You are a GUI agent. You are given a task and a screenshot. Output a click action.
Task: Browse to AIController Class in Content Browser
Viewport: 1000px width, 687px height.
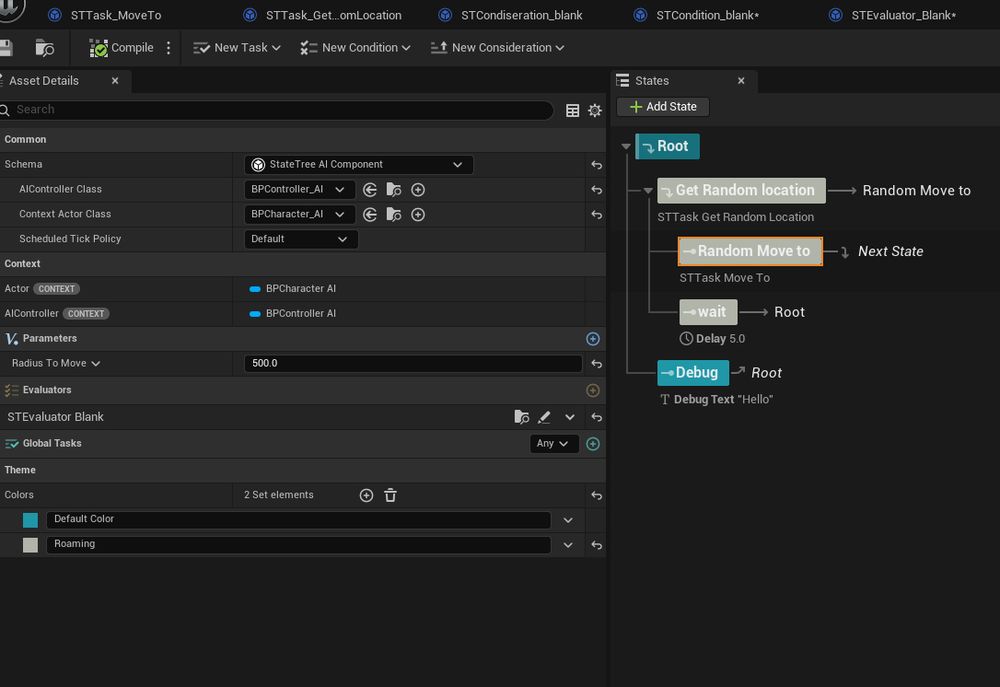coord(393,189)
